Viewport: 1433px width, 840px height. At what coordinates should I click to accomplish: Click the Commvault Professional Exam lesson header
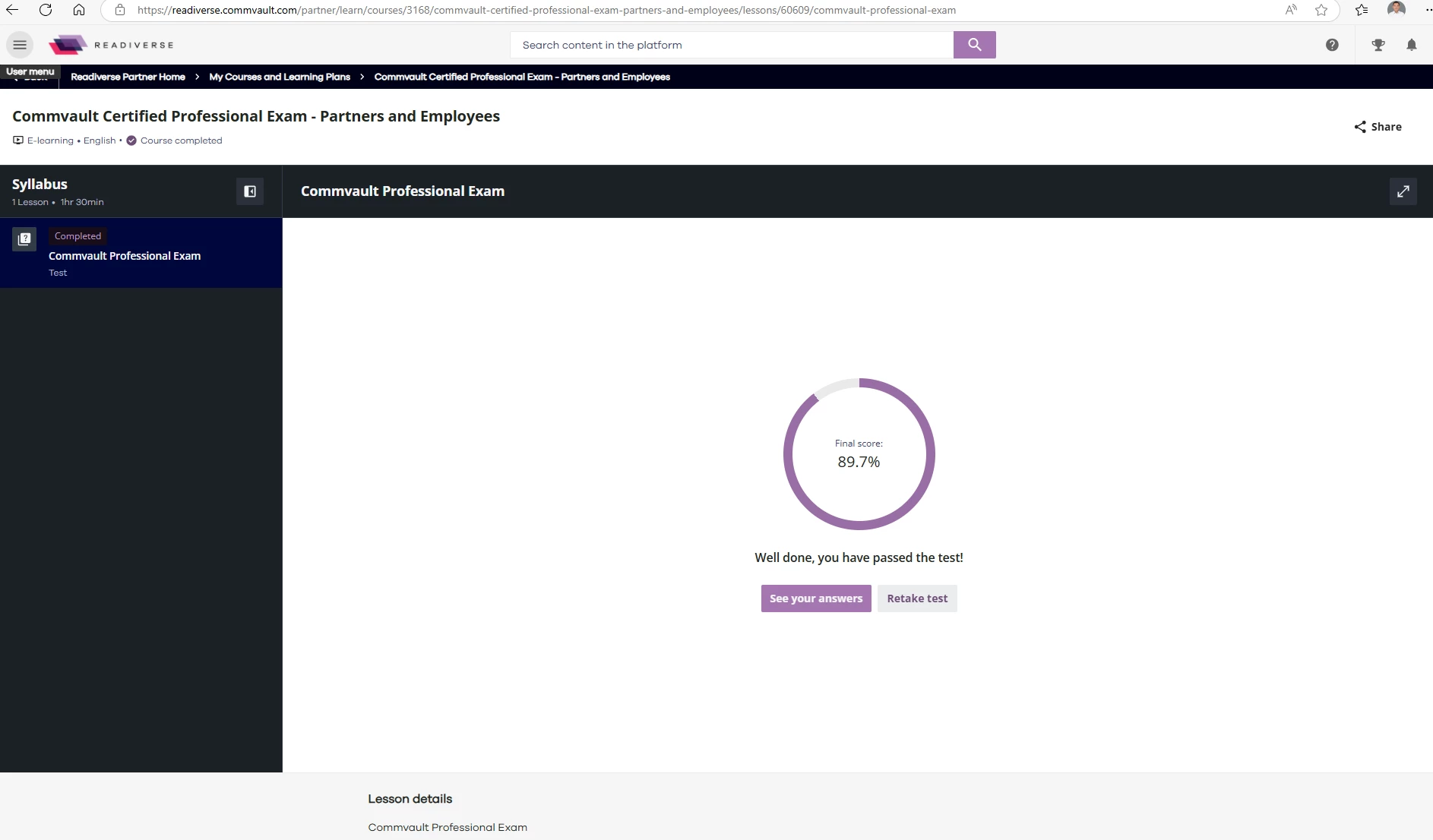pyautogui.click(x=403, y=191)
